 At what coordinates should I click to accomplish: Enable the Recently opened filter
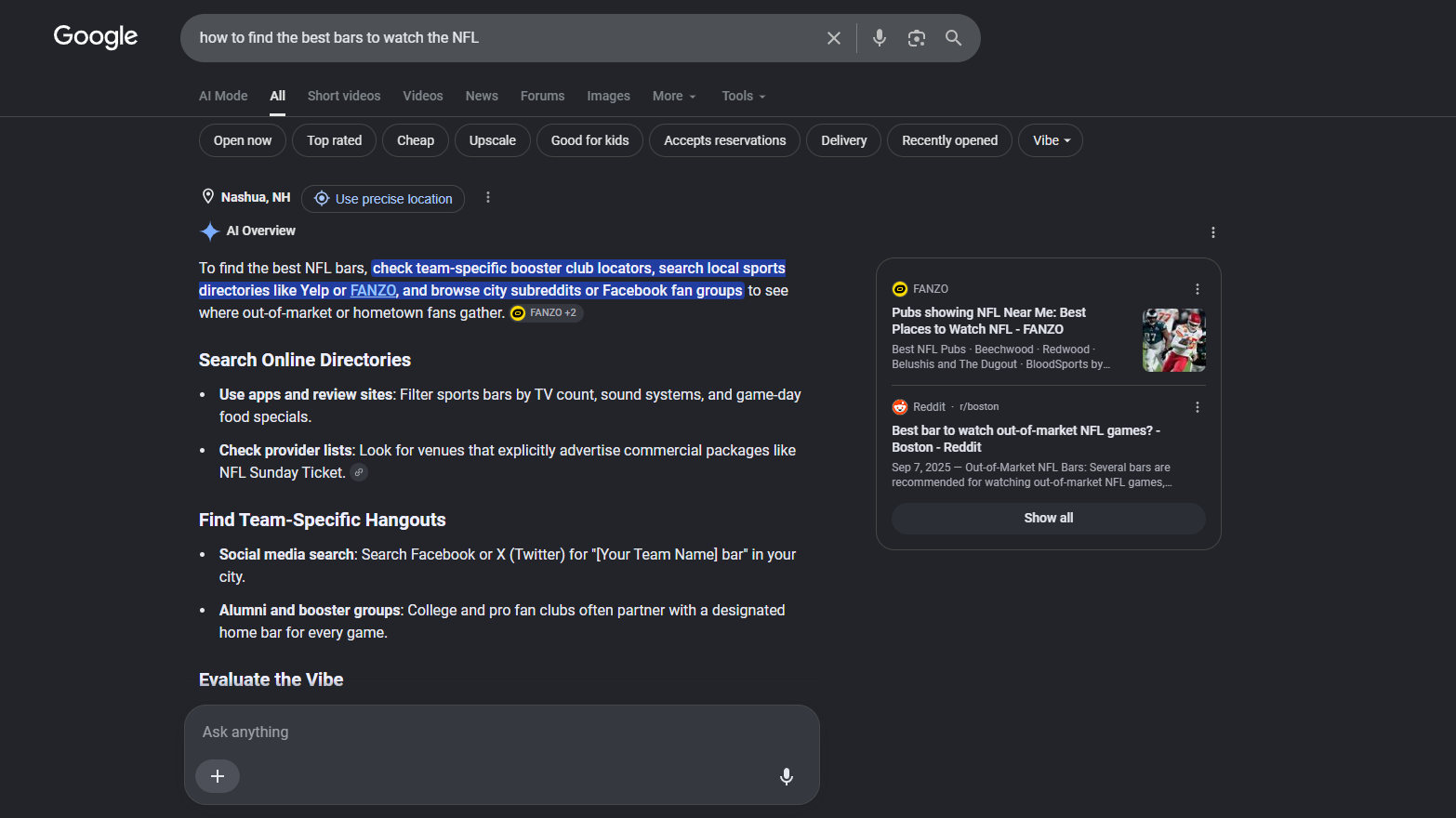point(950,140)
